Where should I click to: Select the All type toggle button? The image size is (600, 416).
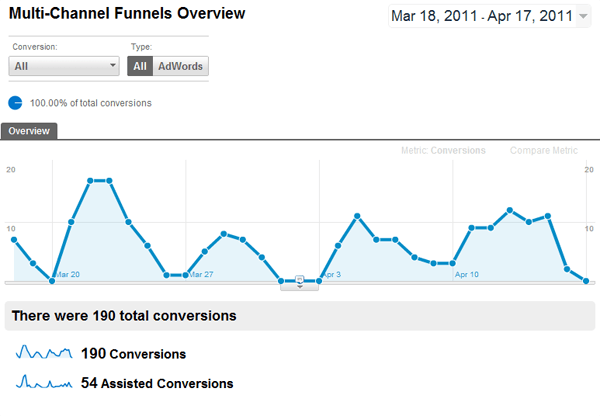tap(141, 66)
